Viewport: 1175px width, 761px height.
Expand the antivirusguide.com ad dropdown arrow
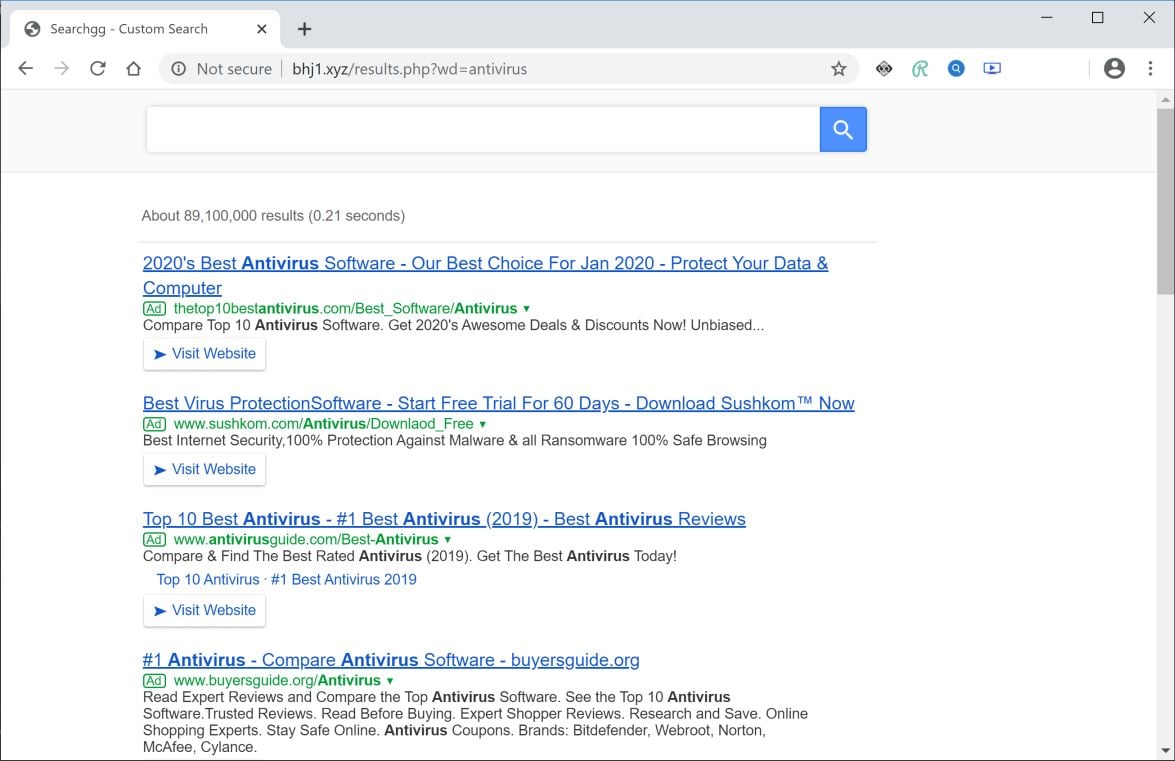coord(448,540)
